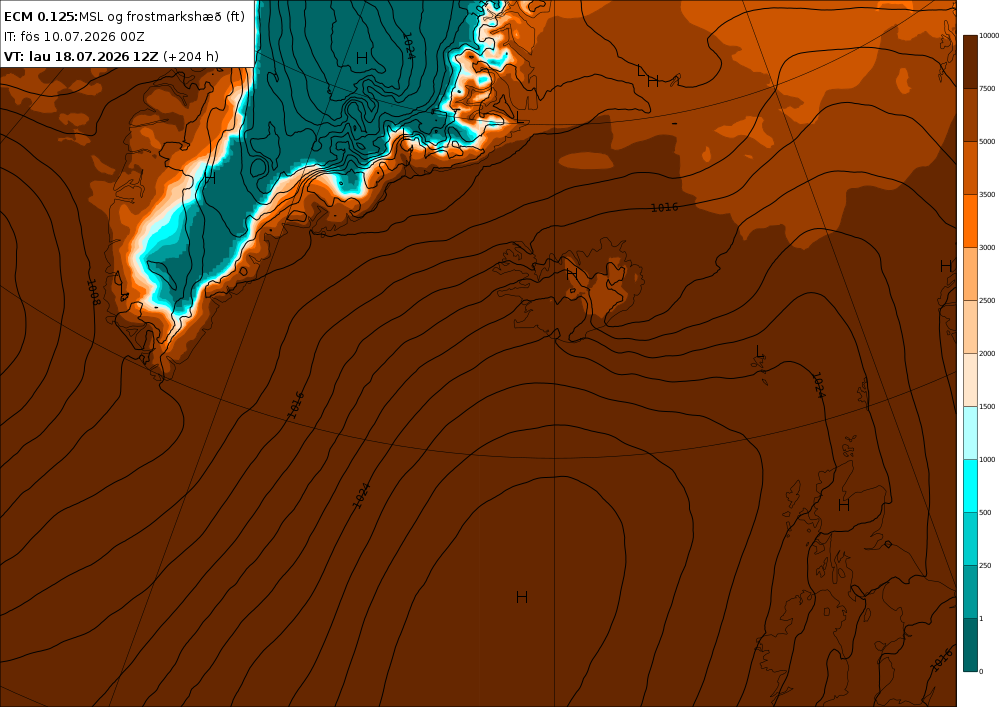1000x707 pixels.
Task: Click the colorbar segment between 5000 and 7500
Action: (970, 115)
